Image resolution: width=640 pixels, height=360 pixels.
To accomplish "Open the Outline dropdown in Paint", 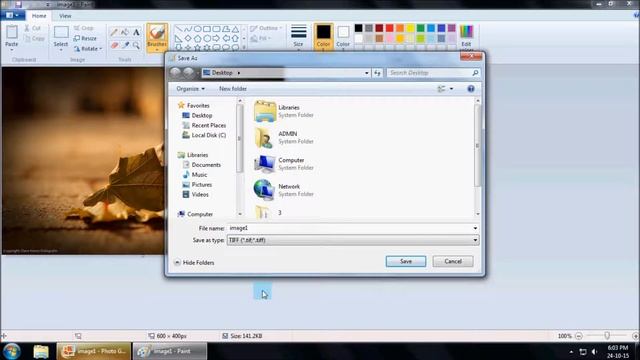I will [266, 28].
